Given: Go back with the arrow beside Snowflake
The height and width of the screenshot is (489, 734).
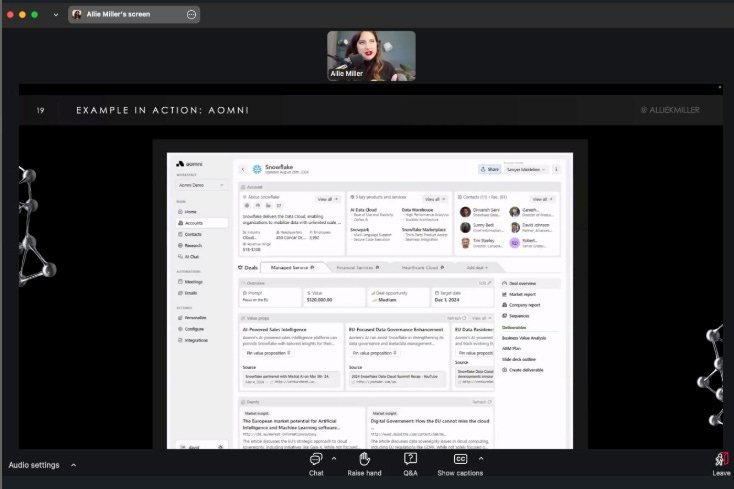Looking at the screenshot, I should (x=243, y=169).
